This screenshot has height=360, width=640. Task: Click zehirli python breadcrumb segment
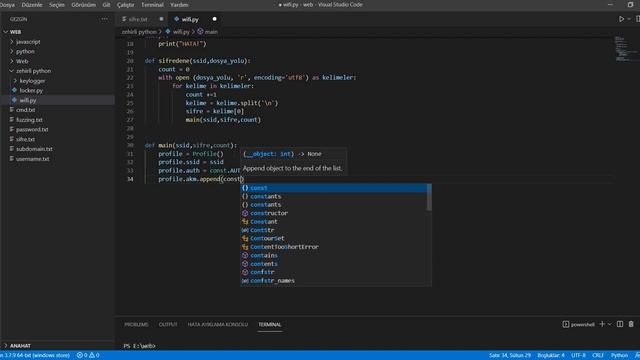139,32
